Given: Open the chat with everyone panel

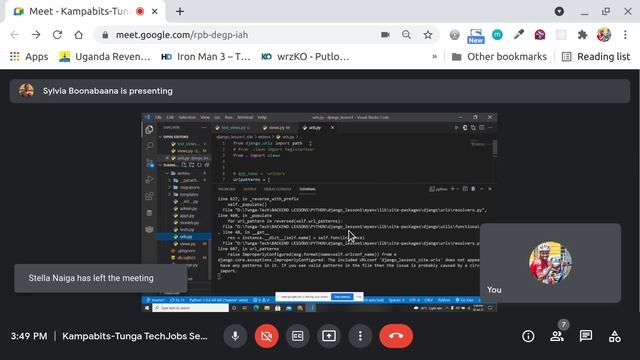Looking at the screenshot, I should coord(586,336).
